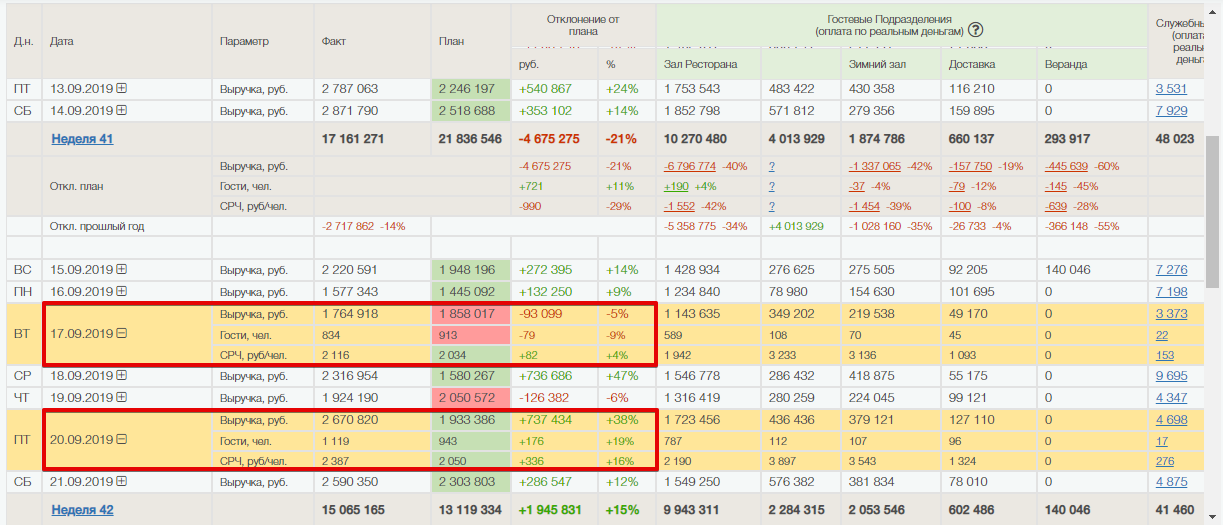This screenshot has width=1223, height=525.
Task: Collapse the 20.09.2019 expanded row
Action: (122, 440)
